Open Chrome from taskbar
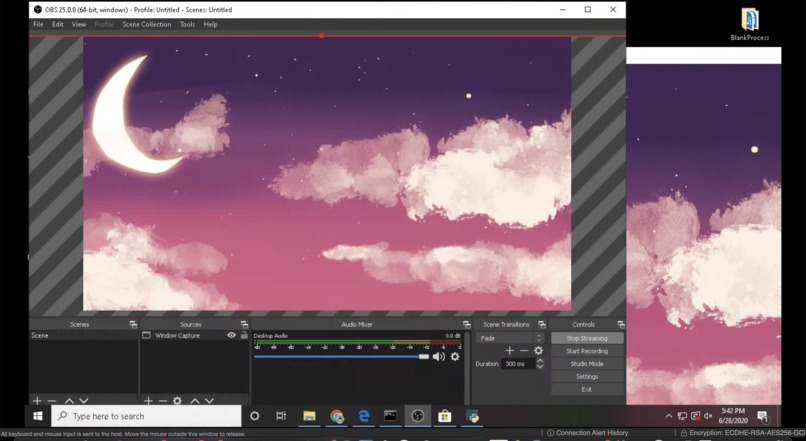 pyautogui.click(x=337, y=416)
